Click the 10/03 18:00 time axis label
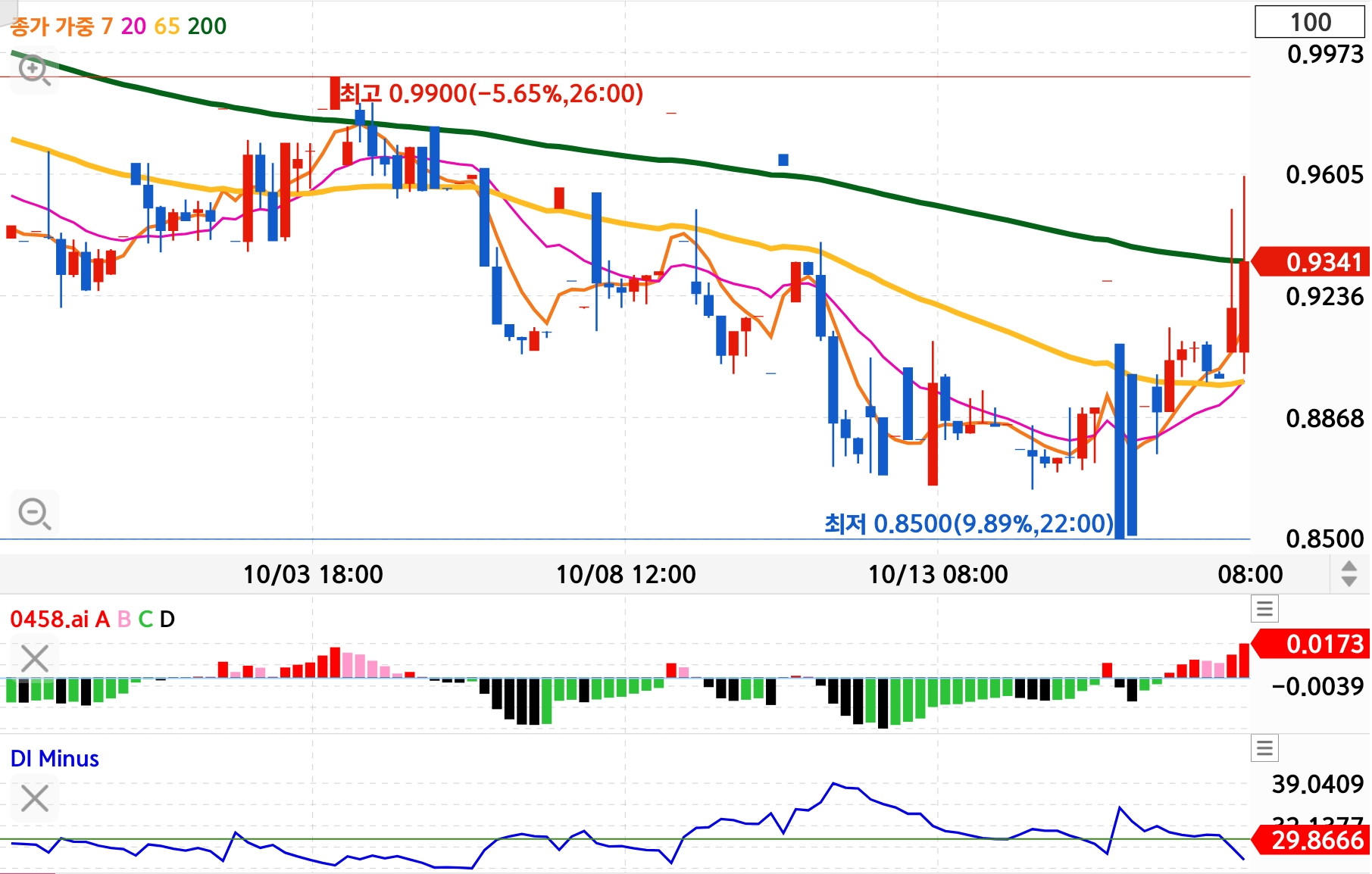Viewport: 1372px width, 874px height. coord(313,574)
